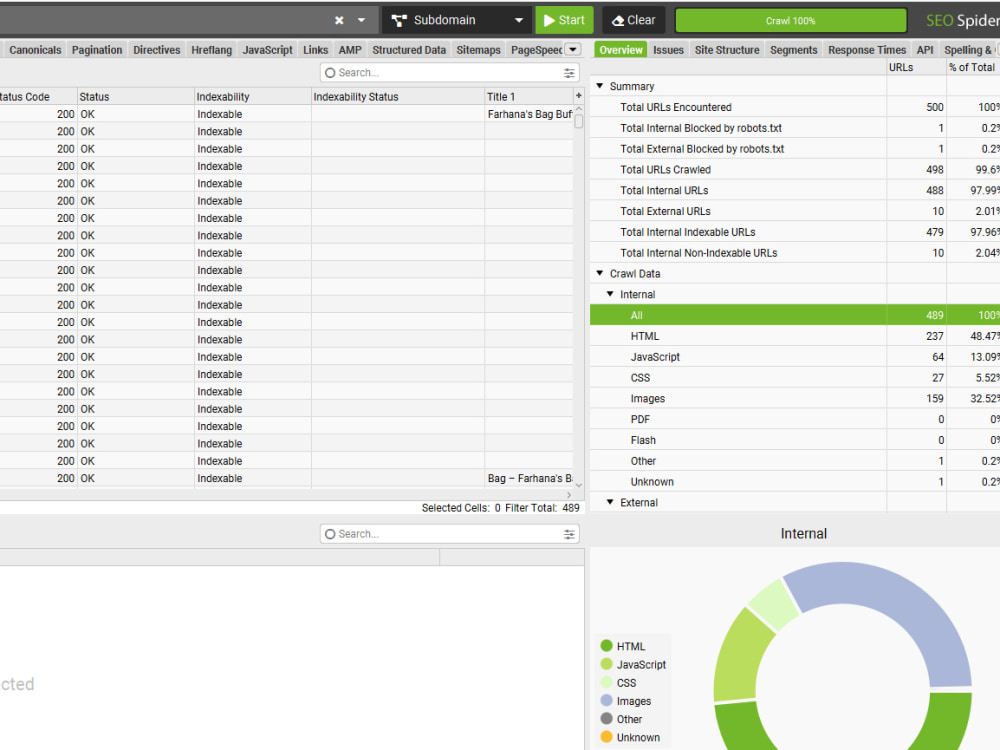The height and width of the screenshot is (750, 1000).
Task: Select the All row under Internal
Action: [795, 315]
